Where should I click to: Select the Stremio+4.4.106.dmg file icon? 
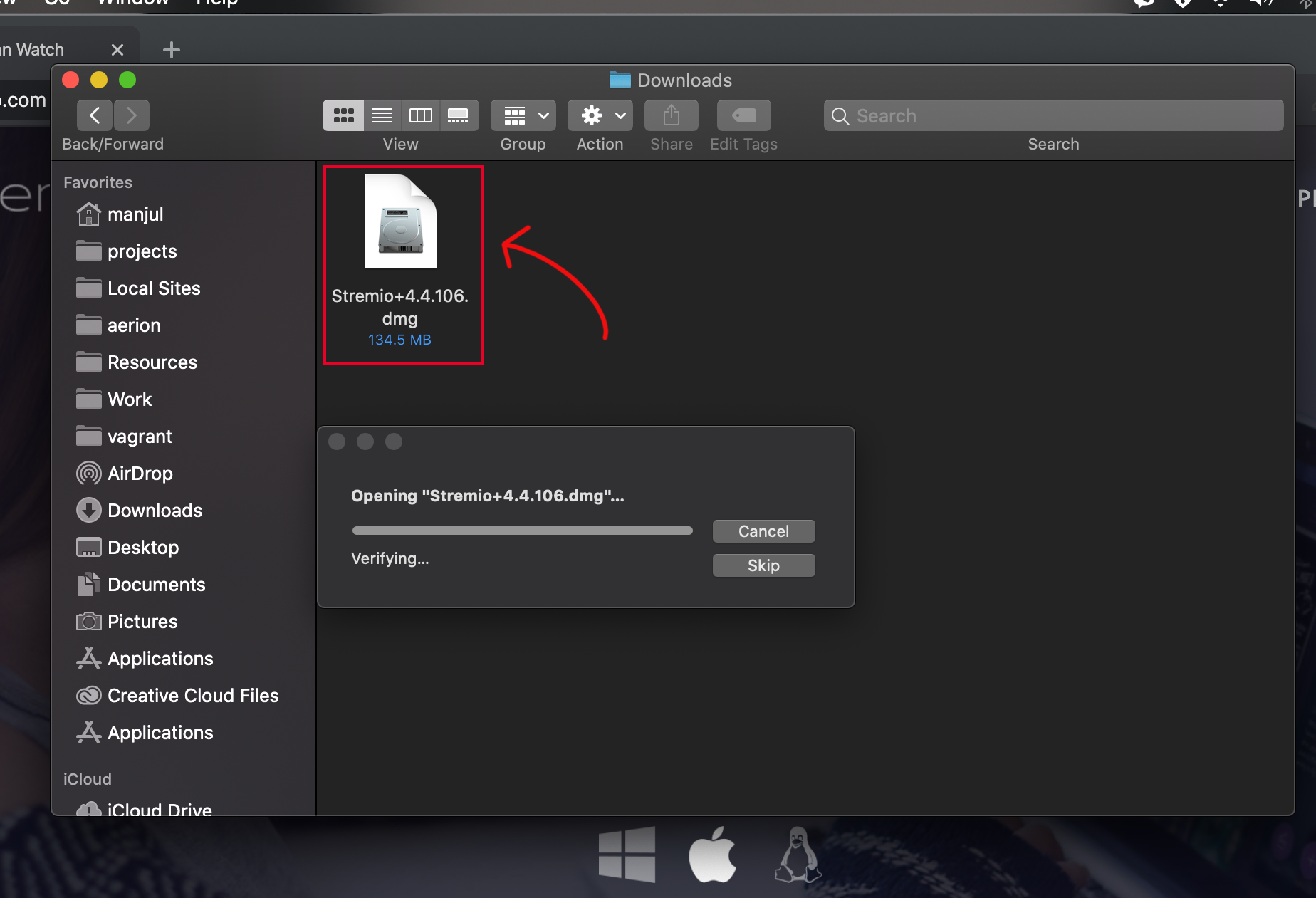401,221
